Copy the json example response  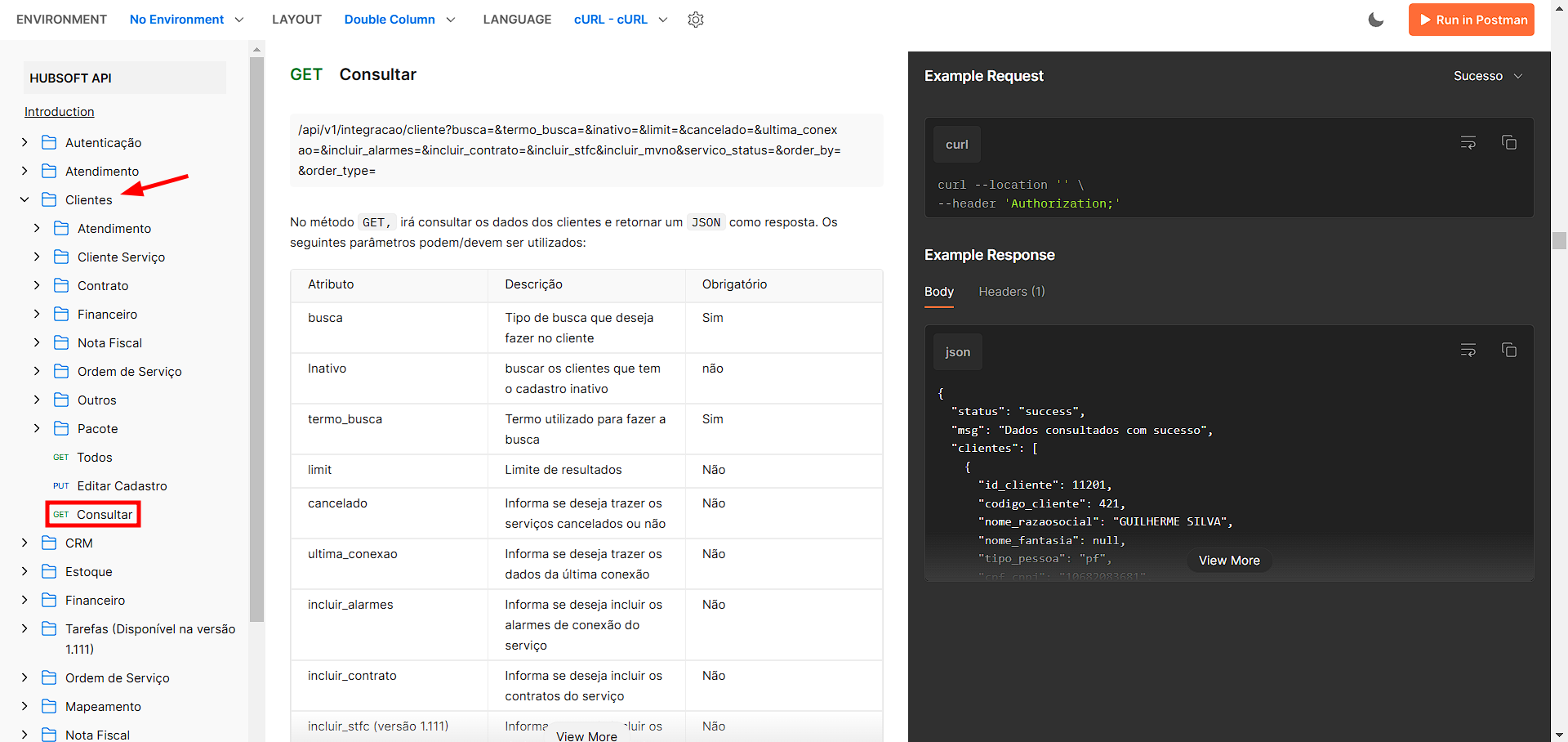(x=1509, y=350)
